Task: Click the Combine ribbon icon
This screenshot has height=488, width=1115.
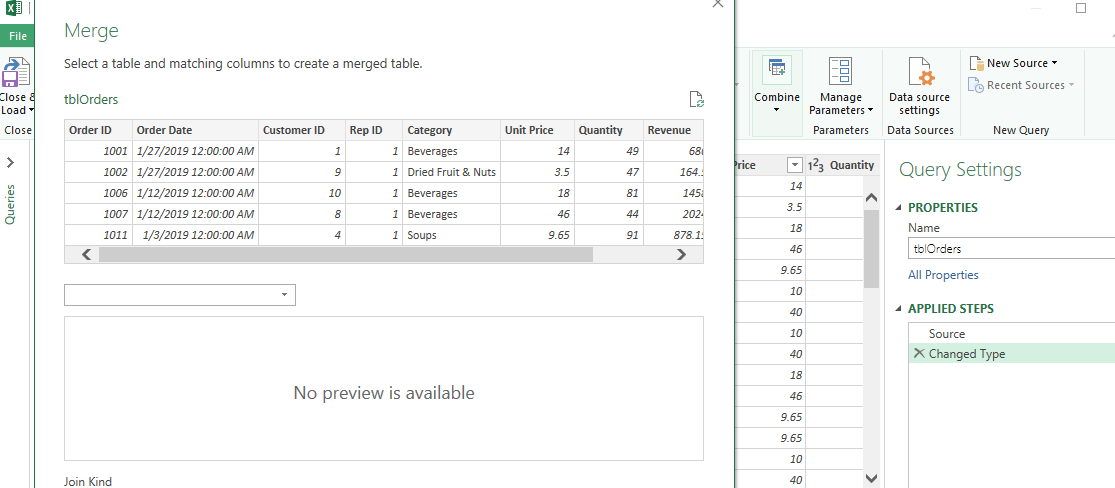Action: click(x=777, y=70)
